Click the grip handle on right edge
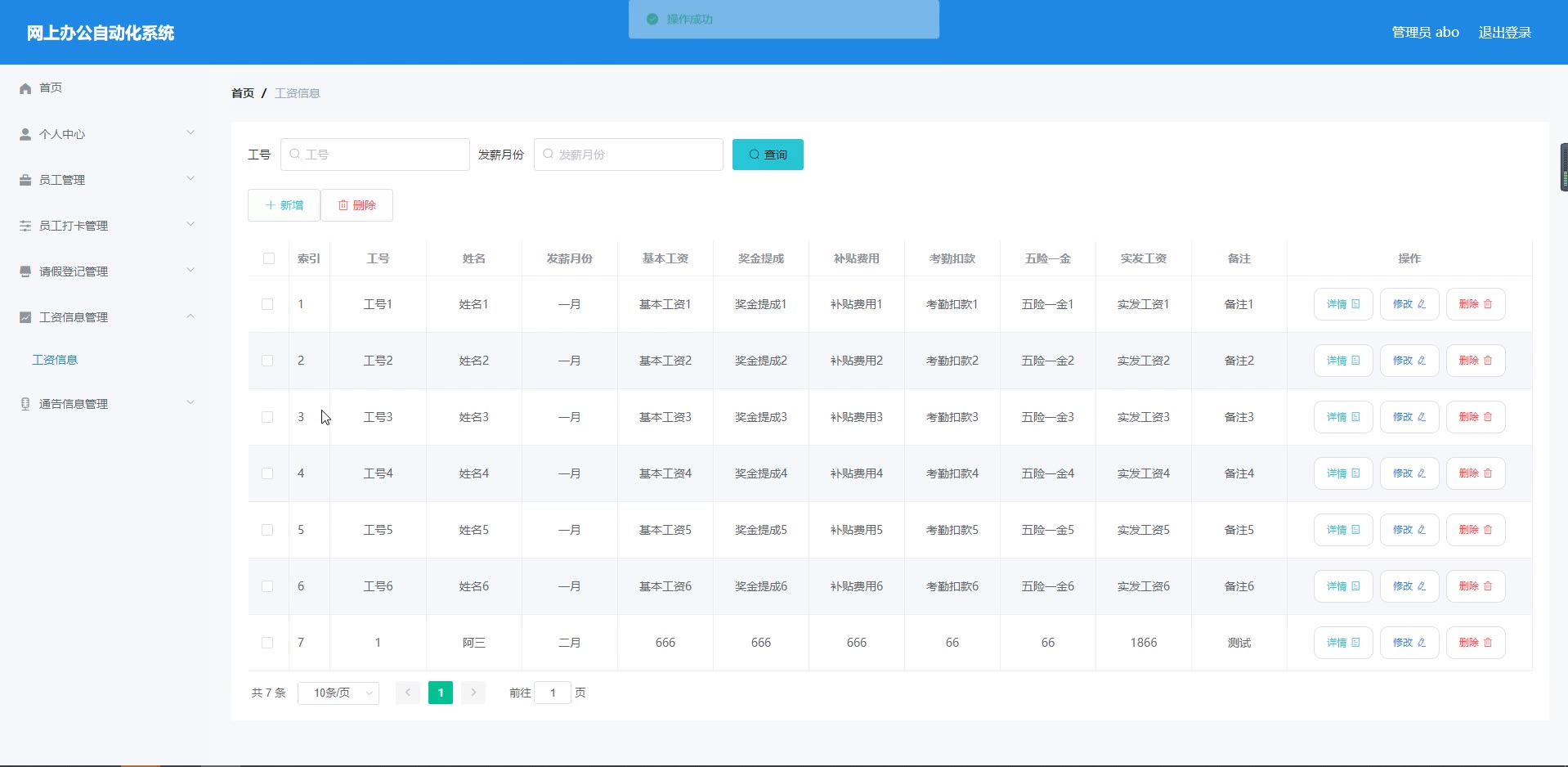Image resolution: width=1568 pixels, height=767 pixels. pyautogui.click(x=1564, y=167)
